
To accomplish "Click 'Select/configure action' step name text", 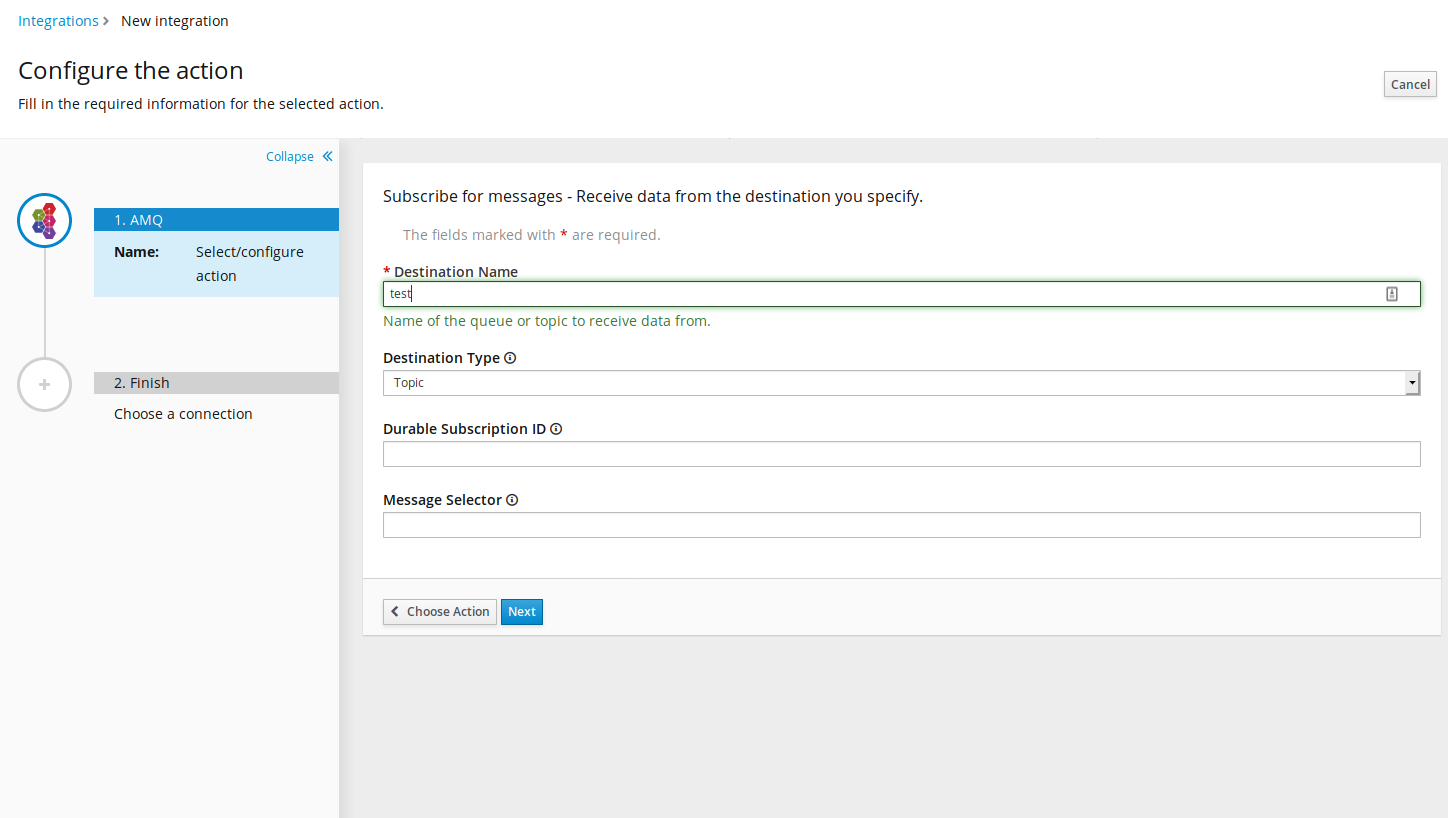I will tap(250, 264).
